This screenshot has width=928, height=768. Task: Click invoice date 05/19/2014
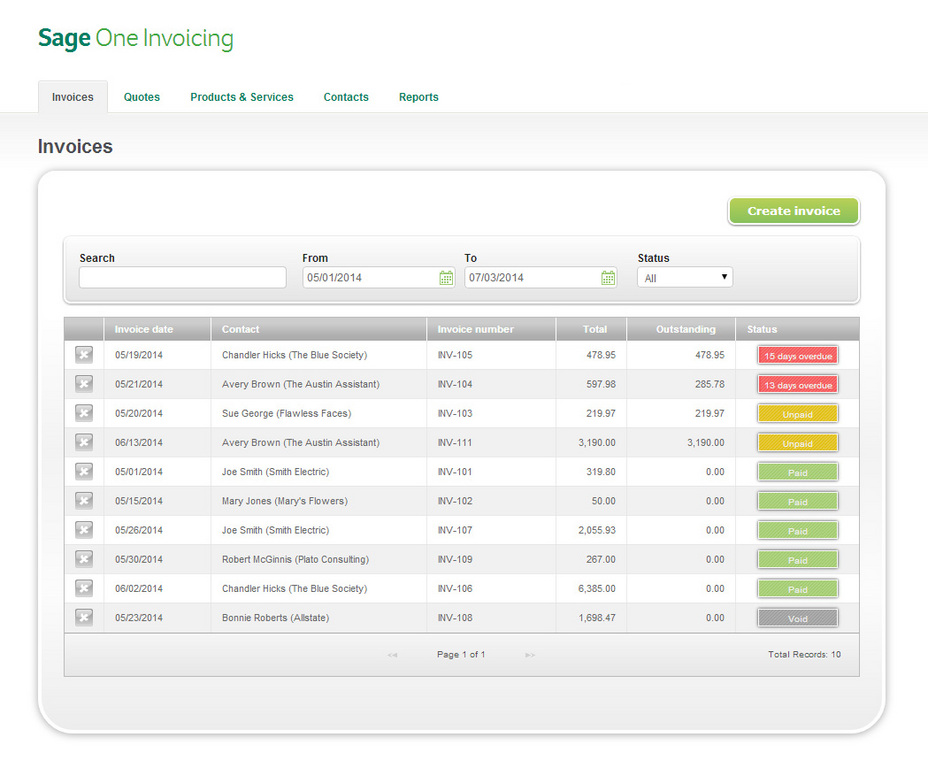click(x=138, y=355)
